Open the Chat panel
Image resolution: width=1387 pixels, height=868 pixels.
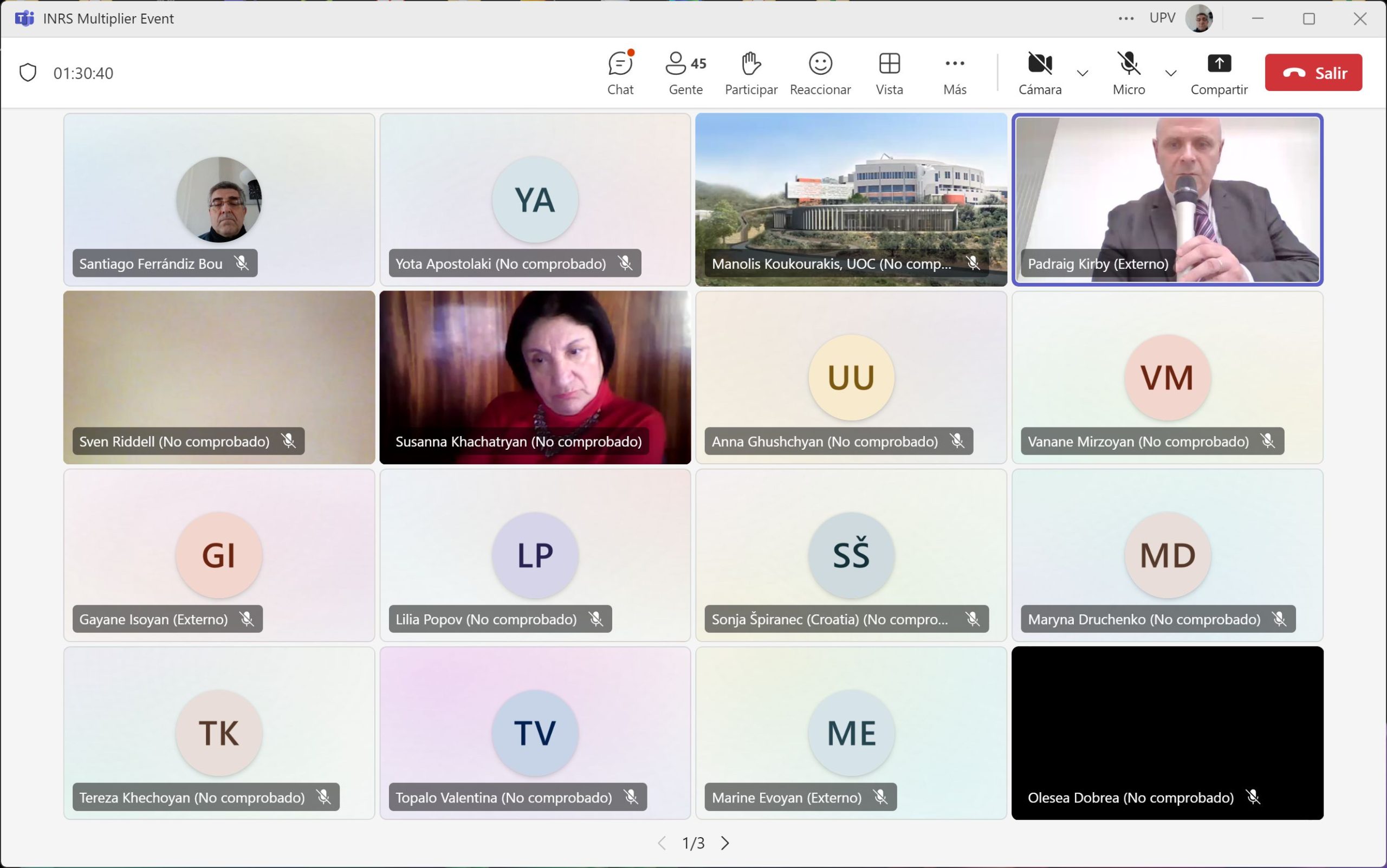pos(620,73)
